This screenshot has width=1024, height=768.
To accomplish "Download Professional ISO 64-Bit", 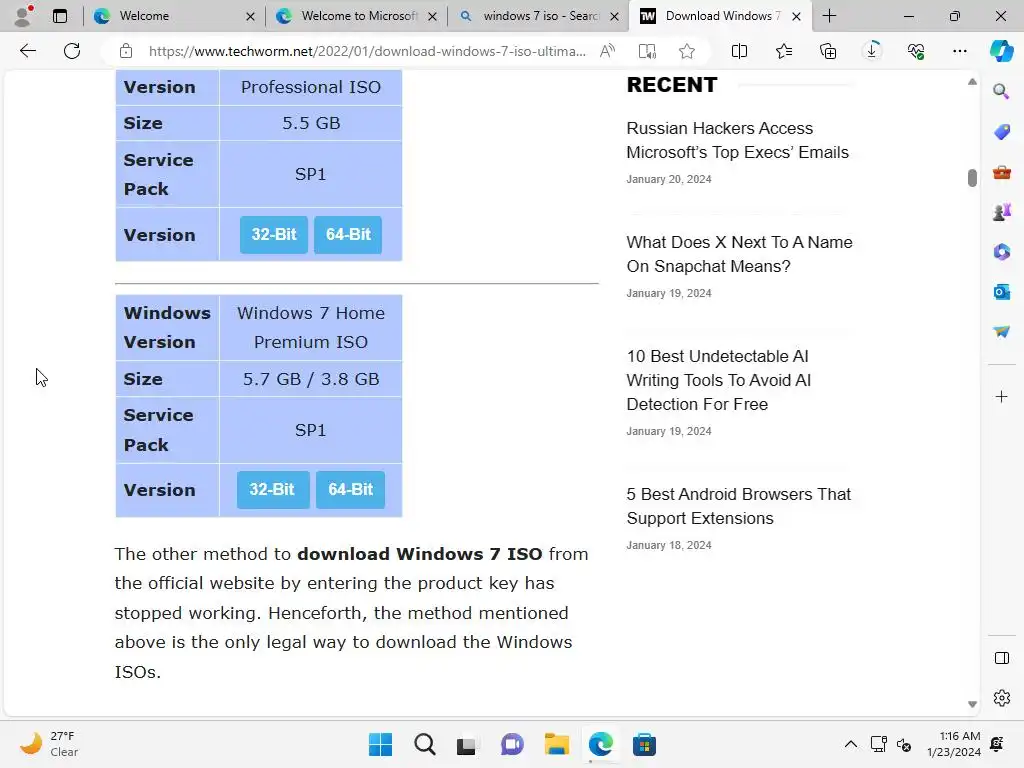I will [348, 234].
